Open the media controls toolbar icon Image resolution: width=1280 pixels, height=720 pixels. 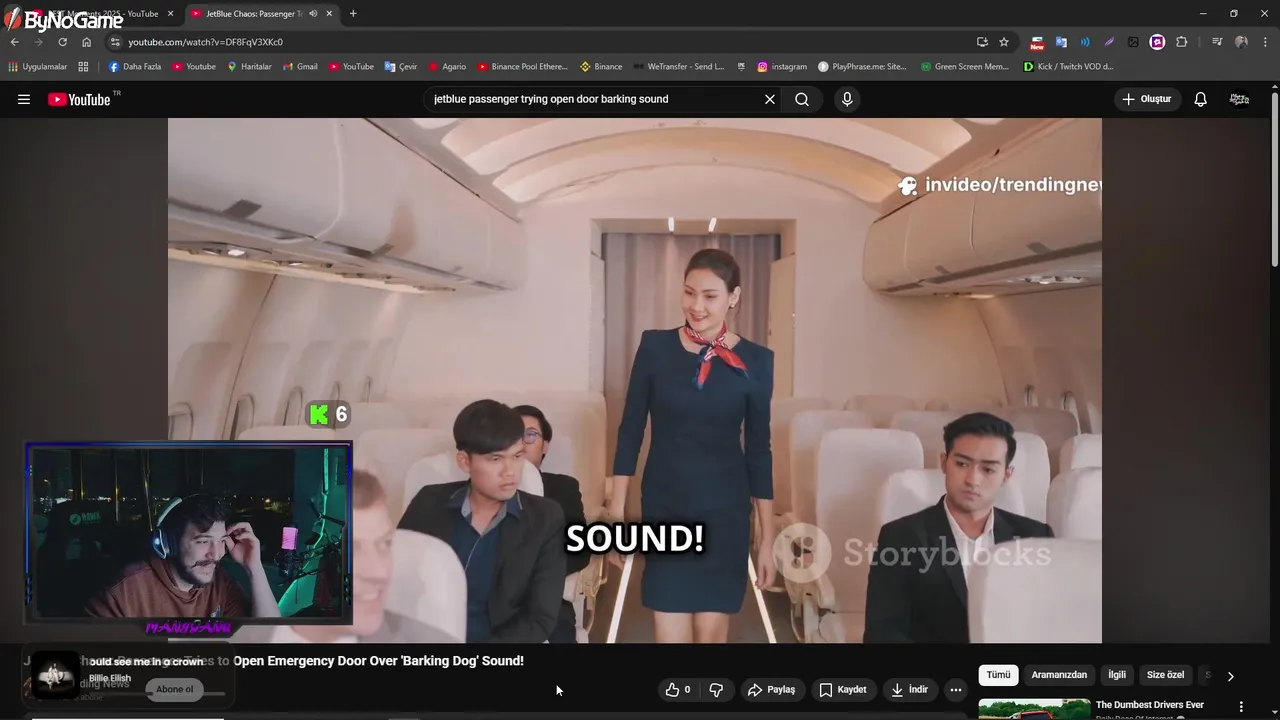point(1217,42)
